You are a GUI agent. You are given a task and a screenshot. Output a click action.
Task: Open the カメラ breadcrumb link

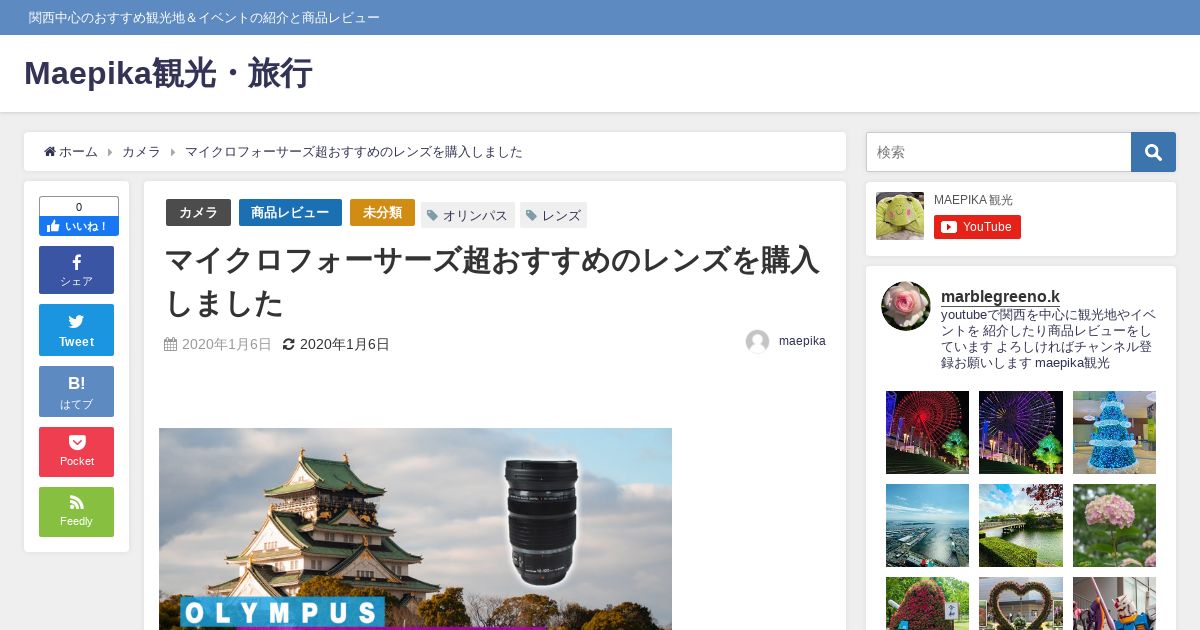click(x=141, y=152)
